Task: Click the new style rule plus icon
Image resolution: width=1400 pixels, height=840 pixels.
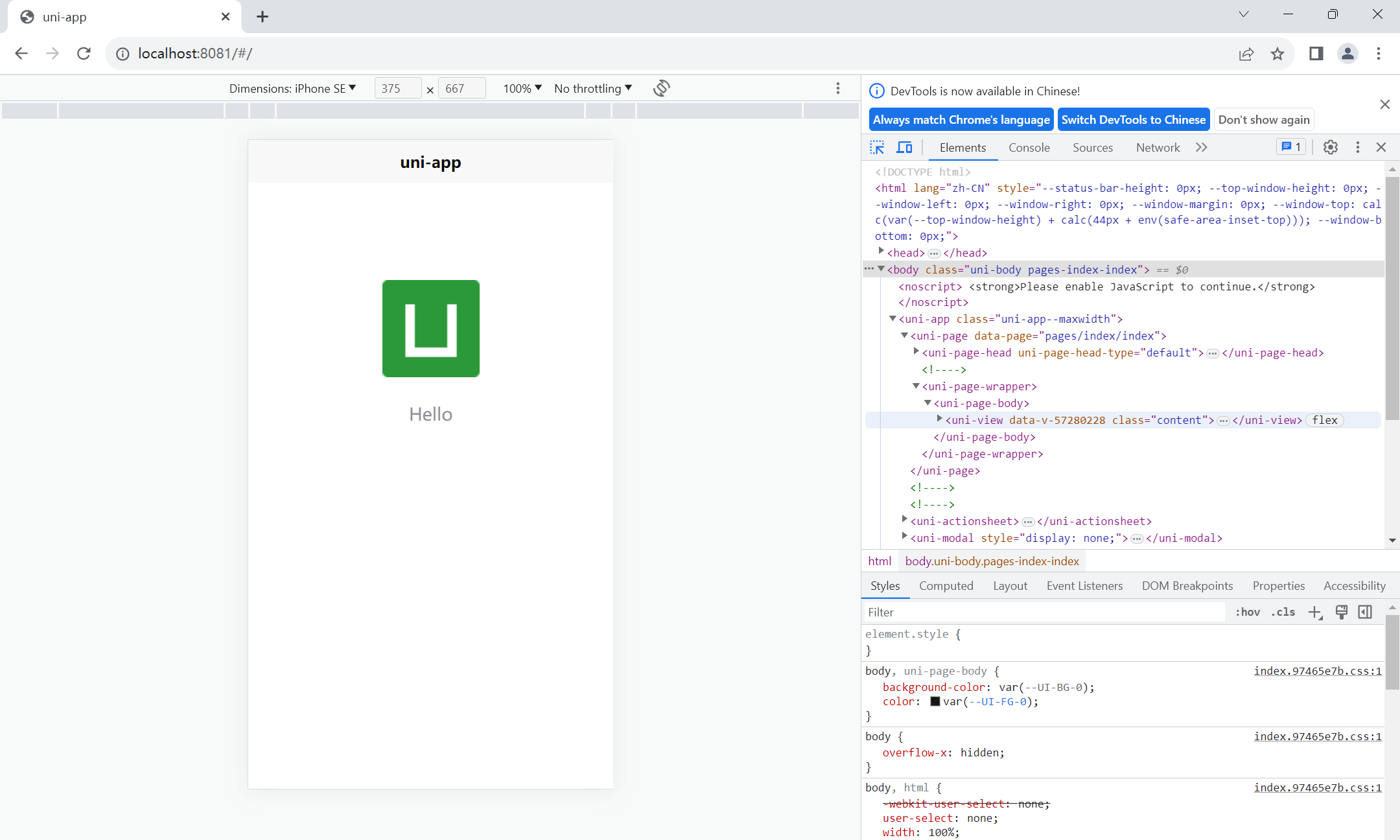Action: (x=1314, y=612)
